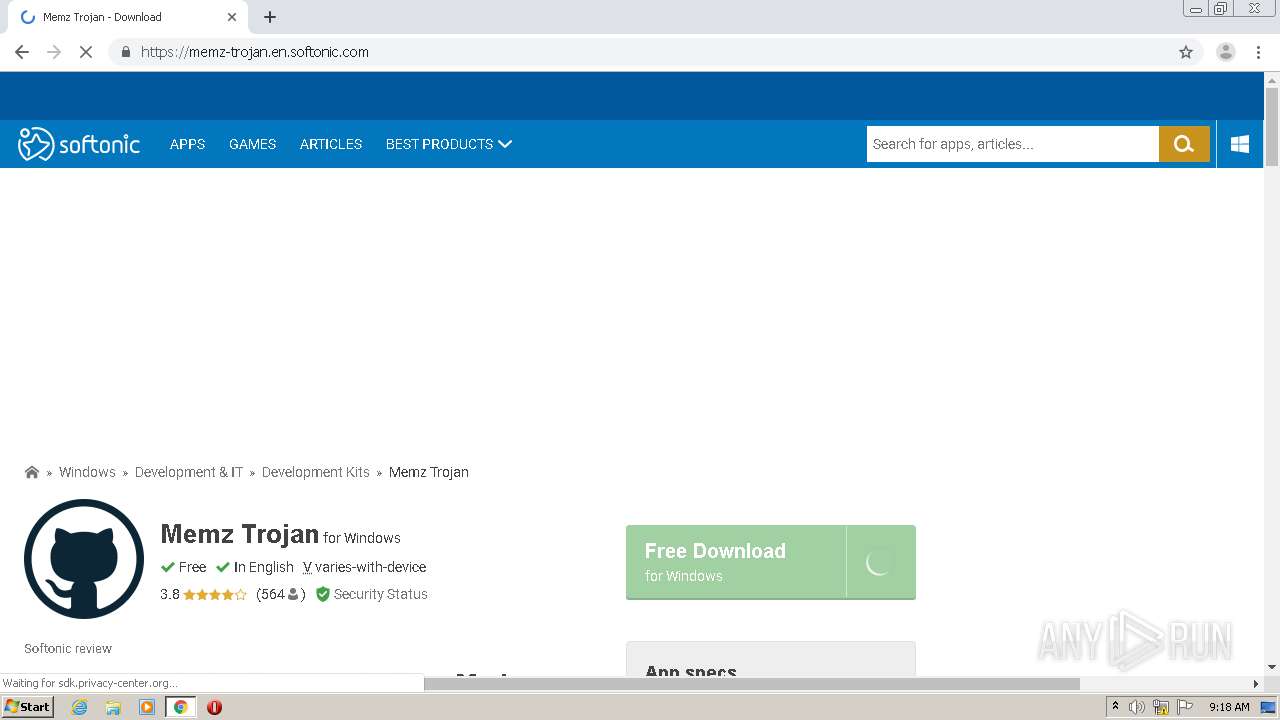Click the scroll down arrow of the page
The width and height of the screenshot is (1280, 720).
click(1272, 667)
